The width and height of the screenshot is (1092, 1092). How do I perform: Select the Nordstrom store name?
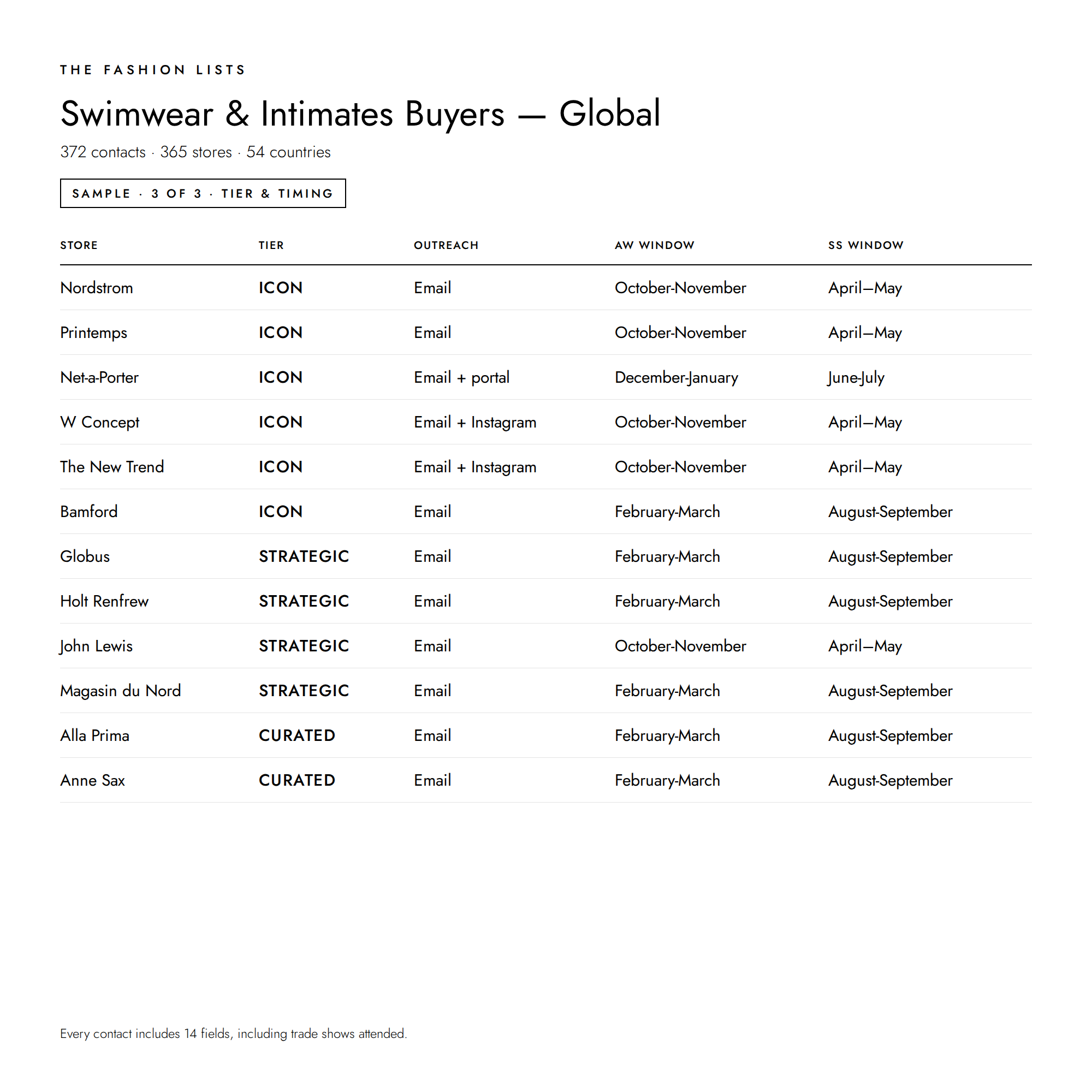click(97, 288)
